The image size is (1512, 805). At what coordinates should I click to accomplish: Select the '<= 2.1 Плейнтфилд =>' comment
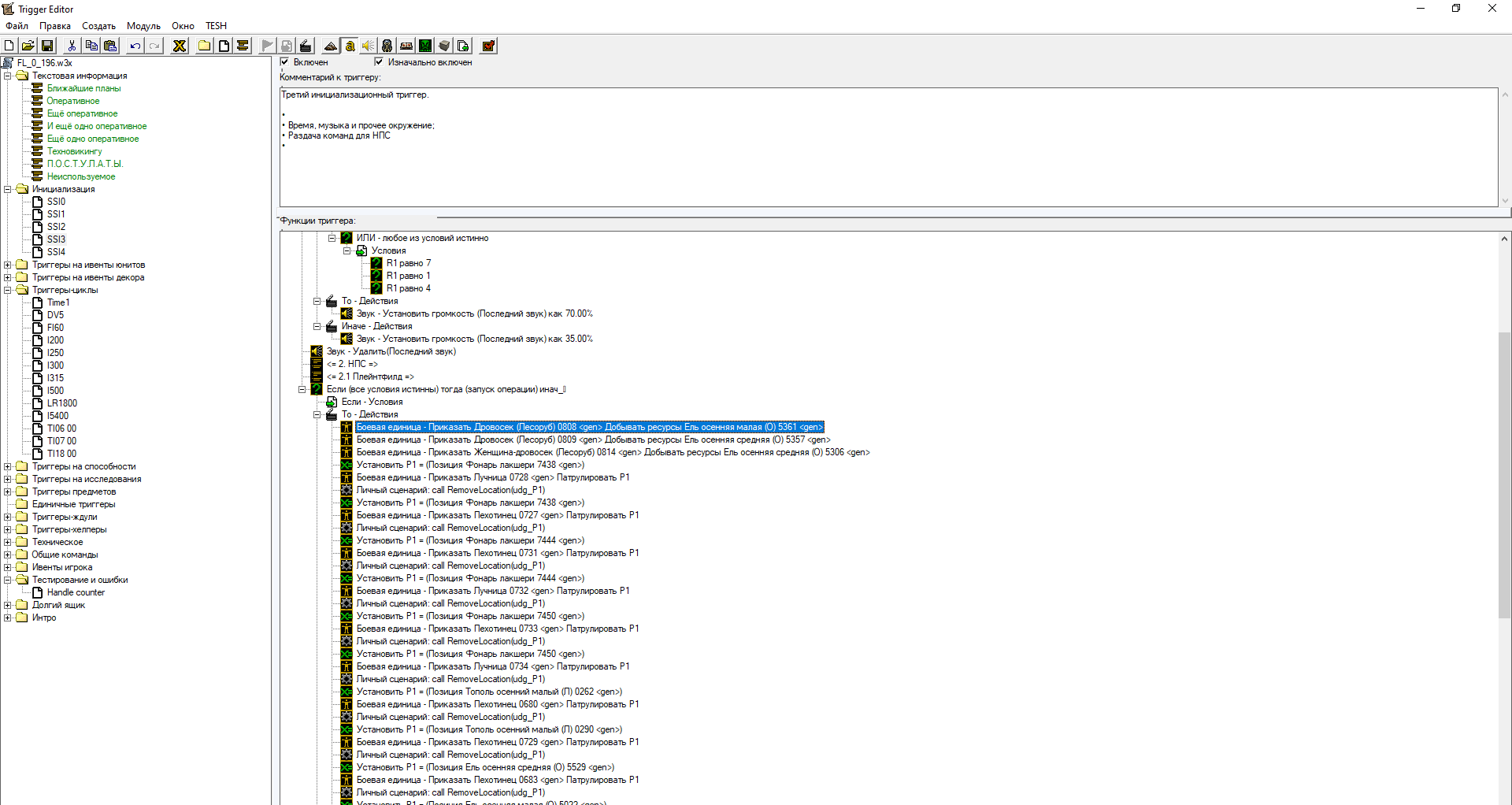pos(370,377)
